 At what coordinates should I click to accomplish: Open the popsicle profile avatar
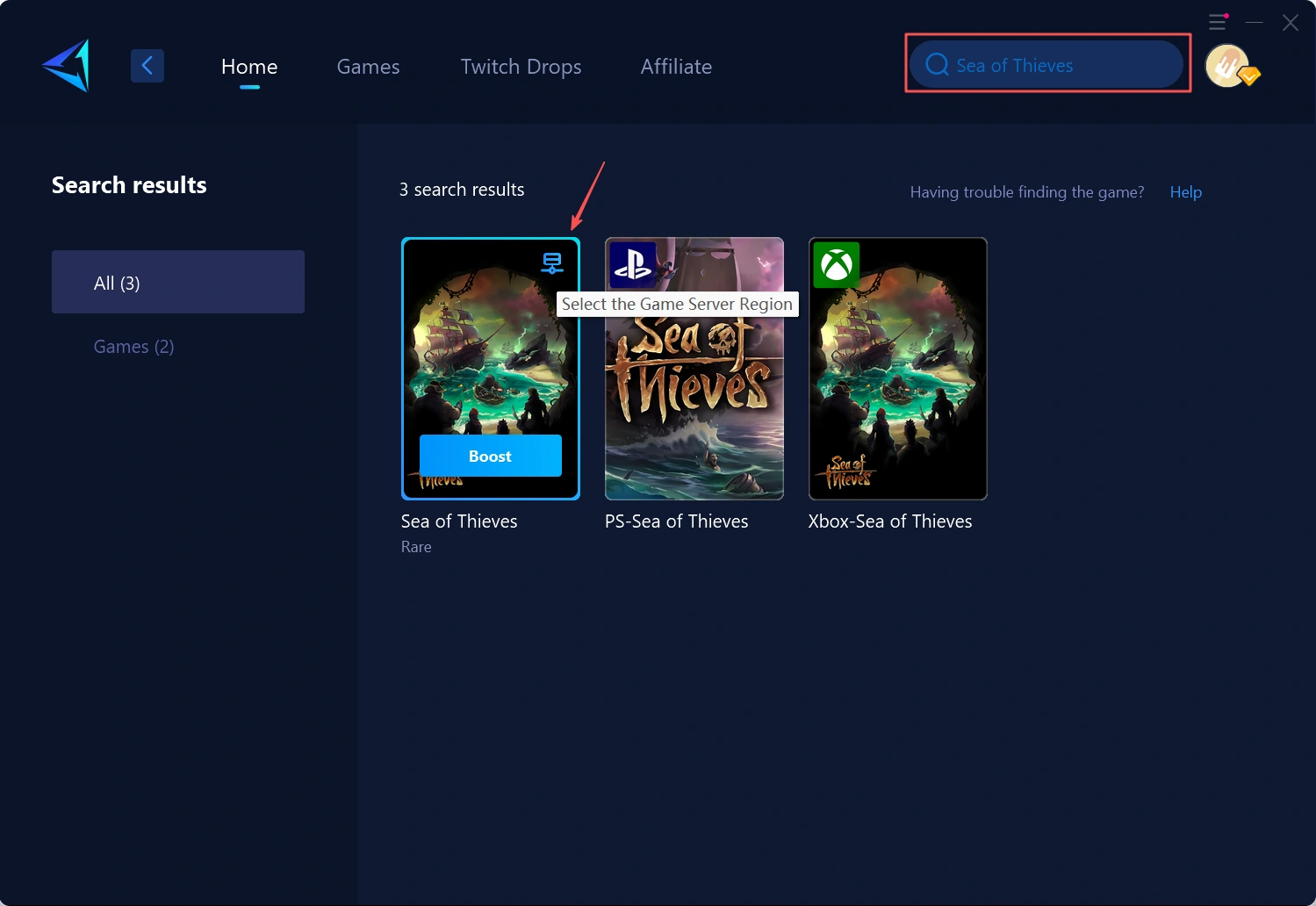pyautogui.click(x=1228, y=65)
